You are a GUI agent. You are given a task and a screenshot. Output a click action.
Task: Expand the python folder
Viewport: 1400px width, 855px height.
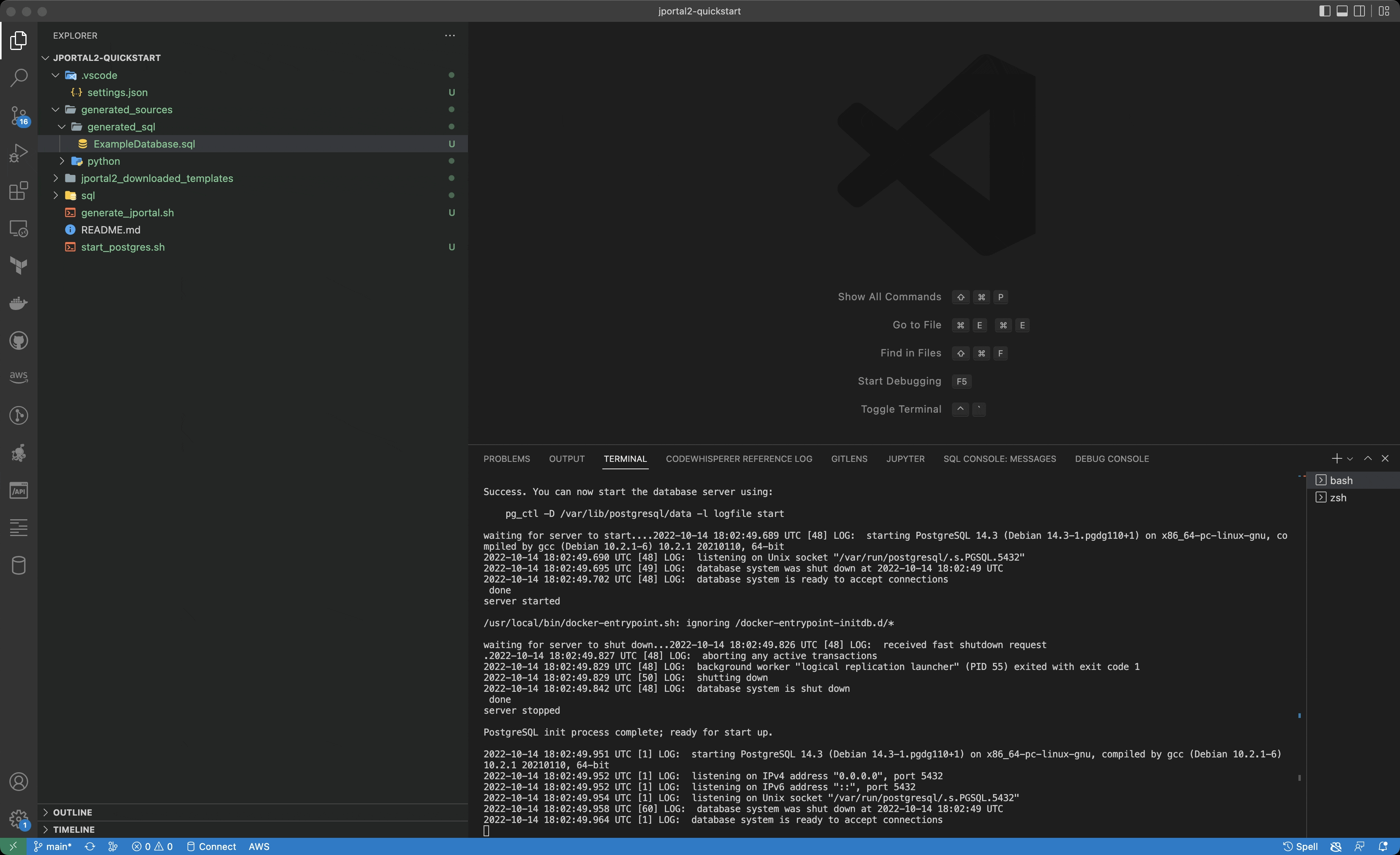click(62, 161)
